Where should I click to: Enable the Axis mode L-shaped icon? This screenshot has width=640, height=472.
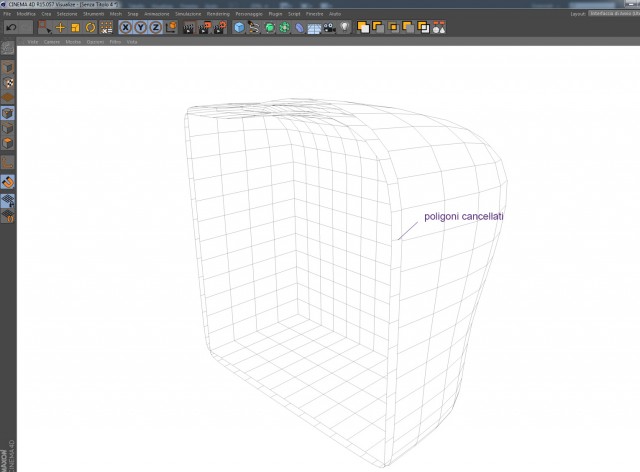pyautogui.click(x=8, y=163)
